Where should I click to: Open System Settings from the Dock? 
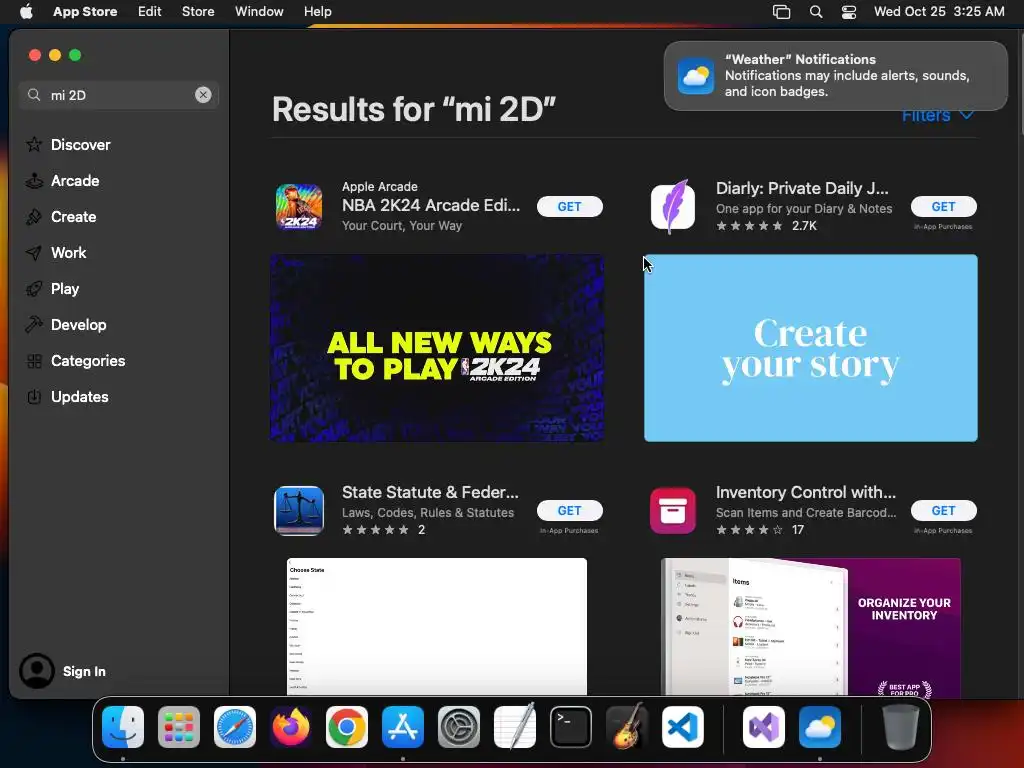pyautogui.click(x=458, y=727)
